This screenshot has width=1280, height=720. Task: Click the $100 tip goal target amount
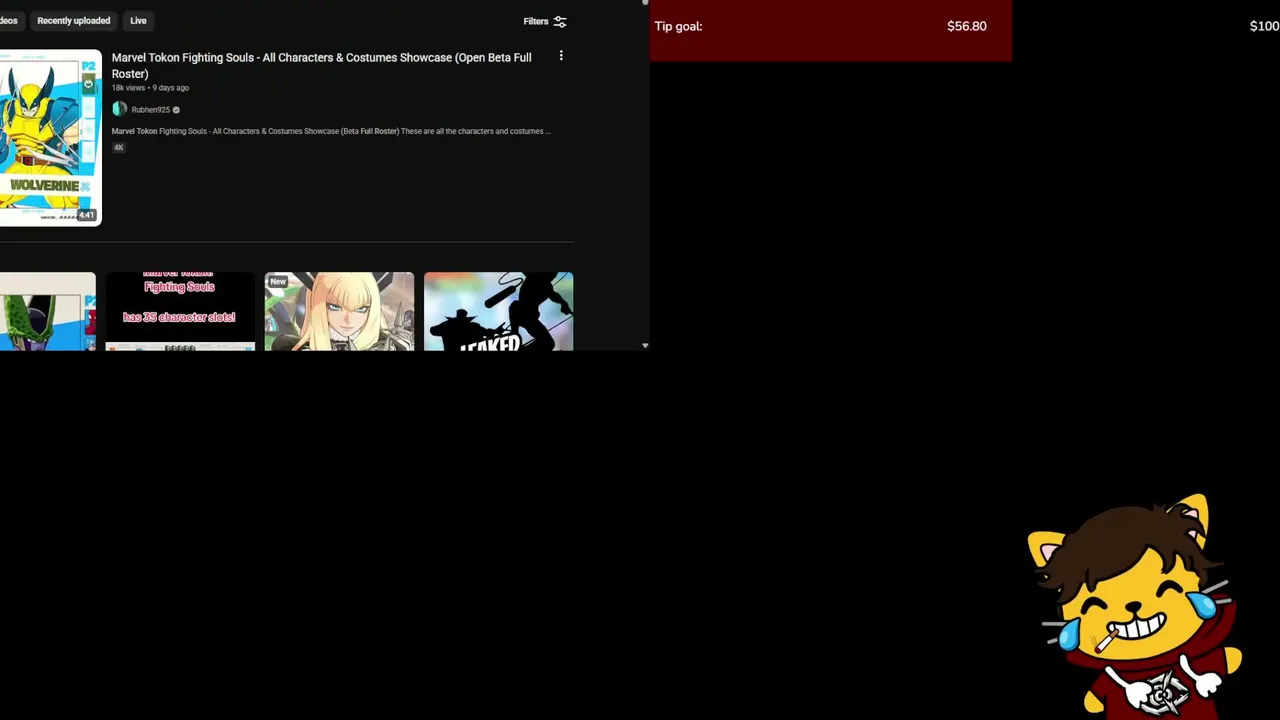[x=1264, y=26]
